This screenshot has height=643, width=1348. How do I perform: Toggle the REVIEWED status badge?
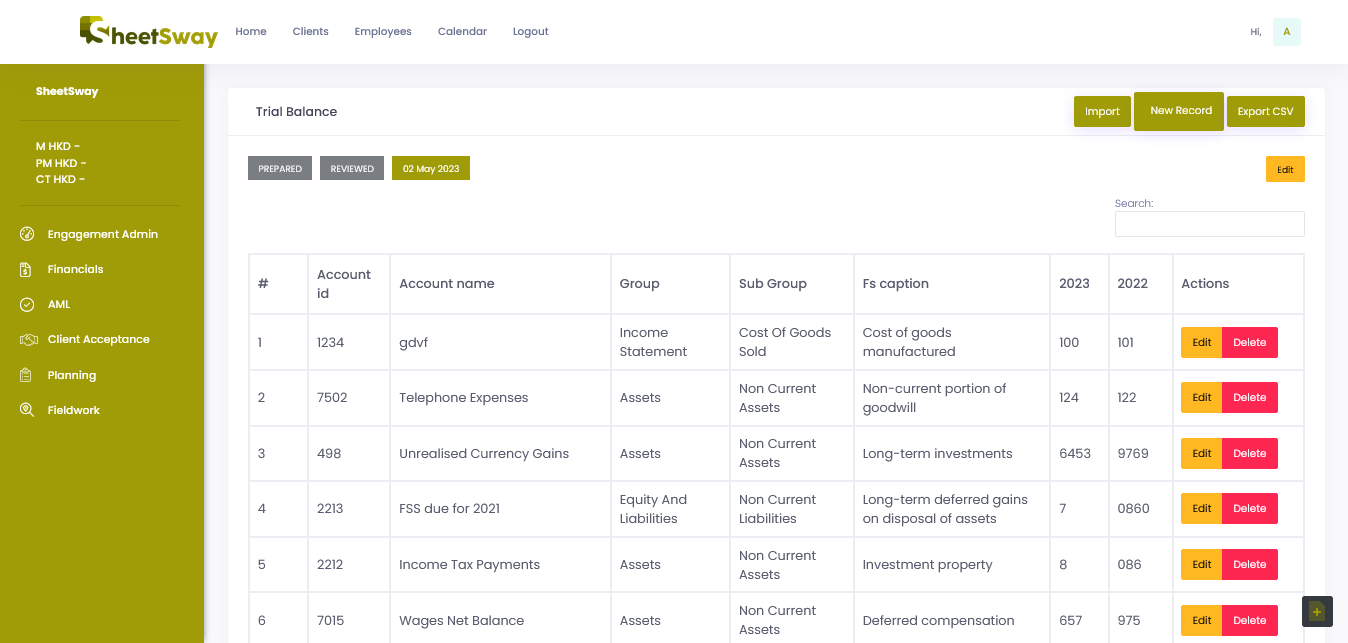tap(352, 169)
